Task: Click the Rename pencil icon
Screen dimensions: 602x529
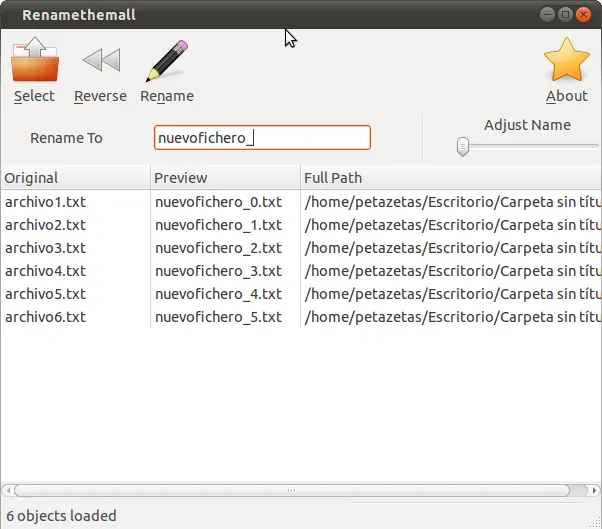Action: pyautogui.click(x=167, y=61)
